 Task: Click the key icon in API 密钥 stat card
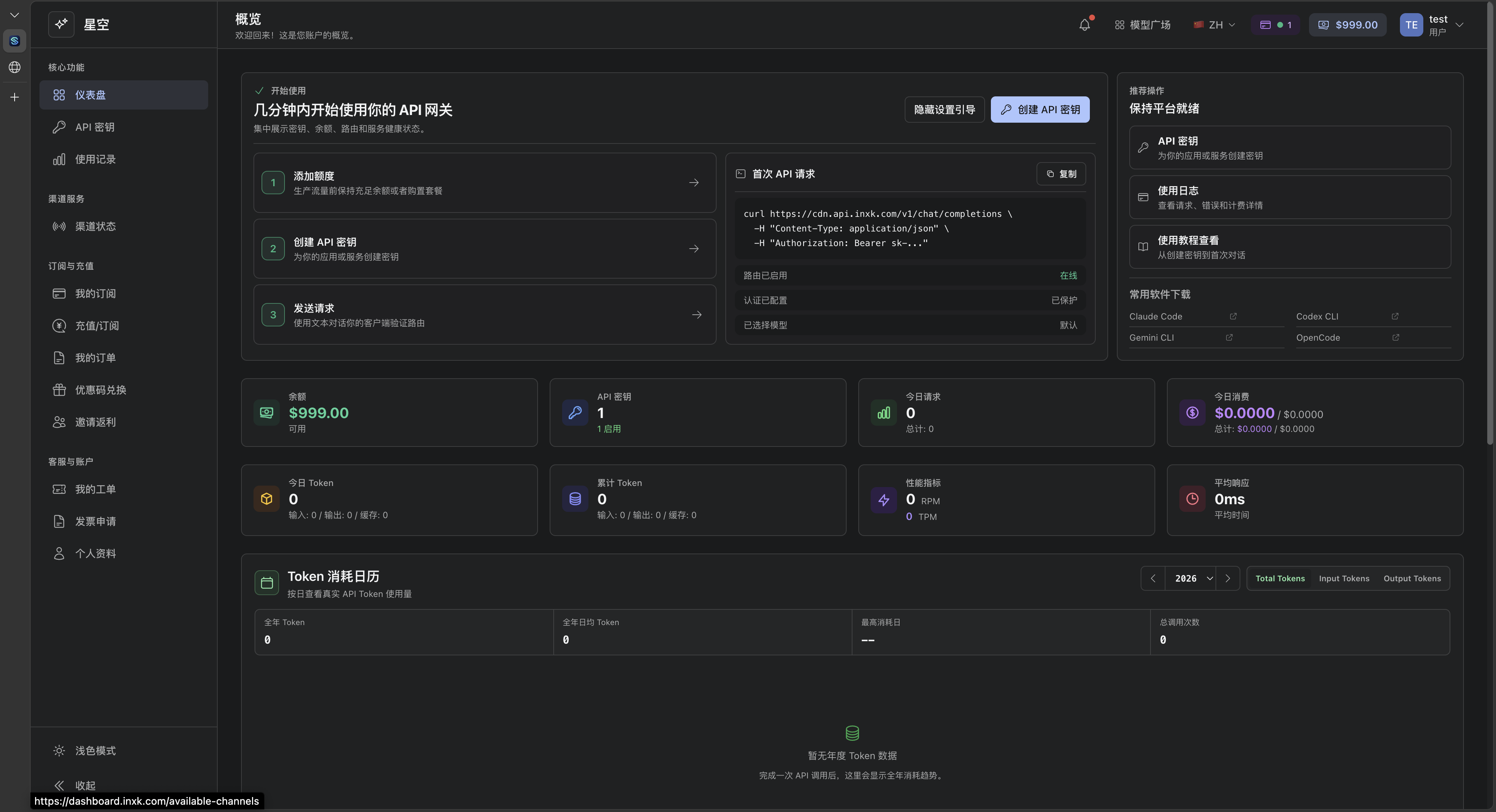[575, 413]
